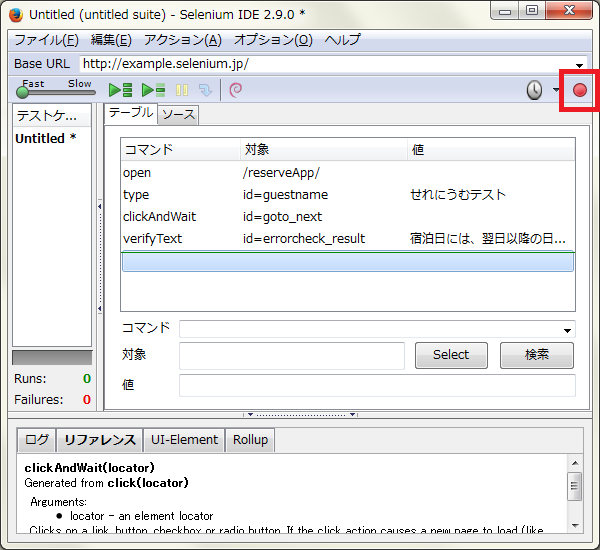Open the Rollup tab

(250, 440)
